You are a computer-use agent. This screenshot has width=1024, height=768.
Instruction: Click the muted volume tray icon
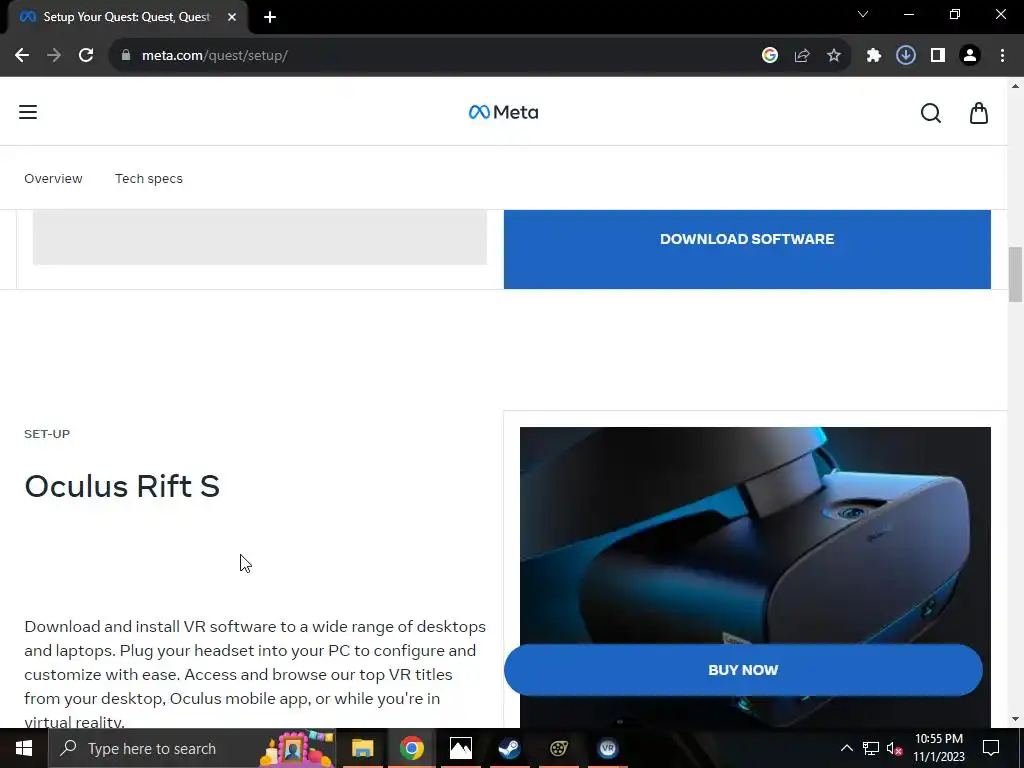pos(895,748)
